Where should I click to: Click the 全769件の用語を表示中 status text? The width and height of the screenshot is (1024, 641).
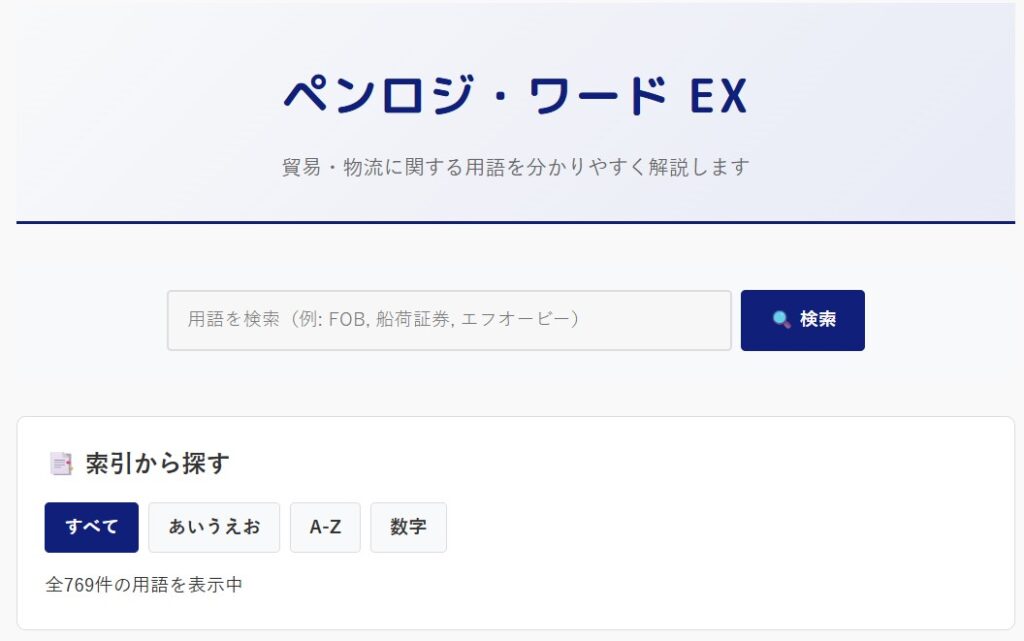144,585
